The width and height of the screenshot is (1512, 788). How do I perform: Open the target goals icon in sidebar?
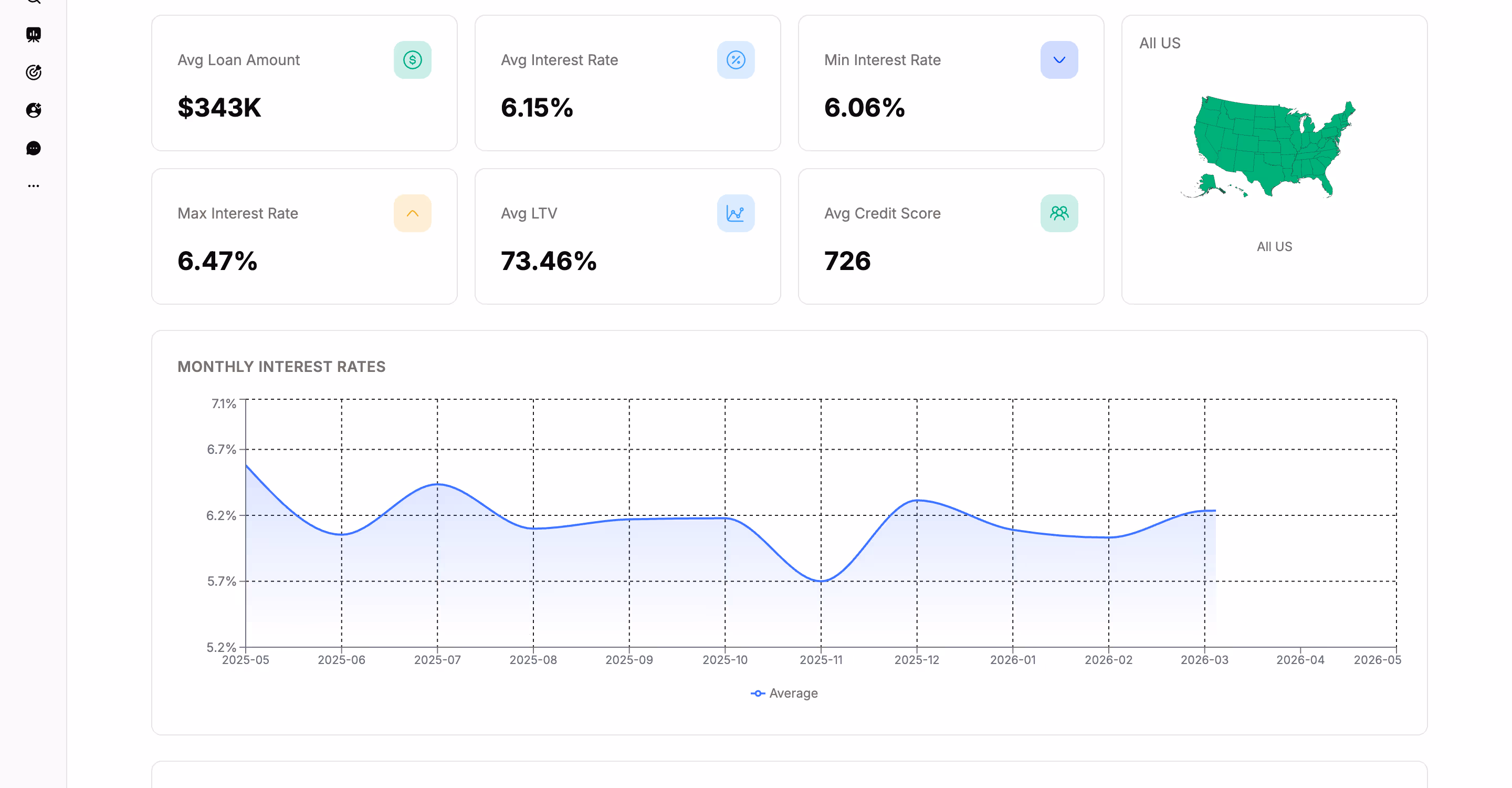(x=34, y=72)
